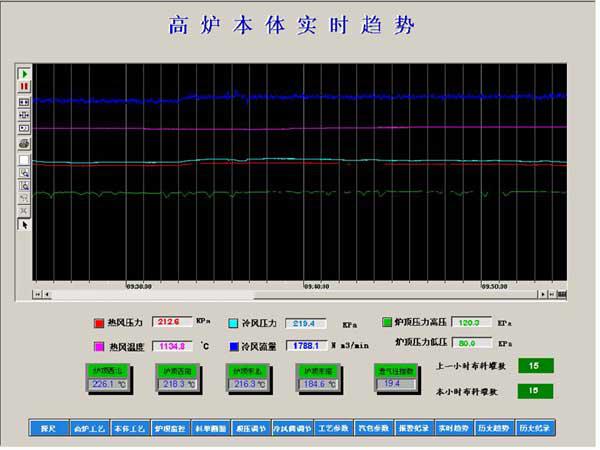Screen dimensions: 600x450
Task: Click the 冷风流量 legend label
Action: pos(259,347)
